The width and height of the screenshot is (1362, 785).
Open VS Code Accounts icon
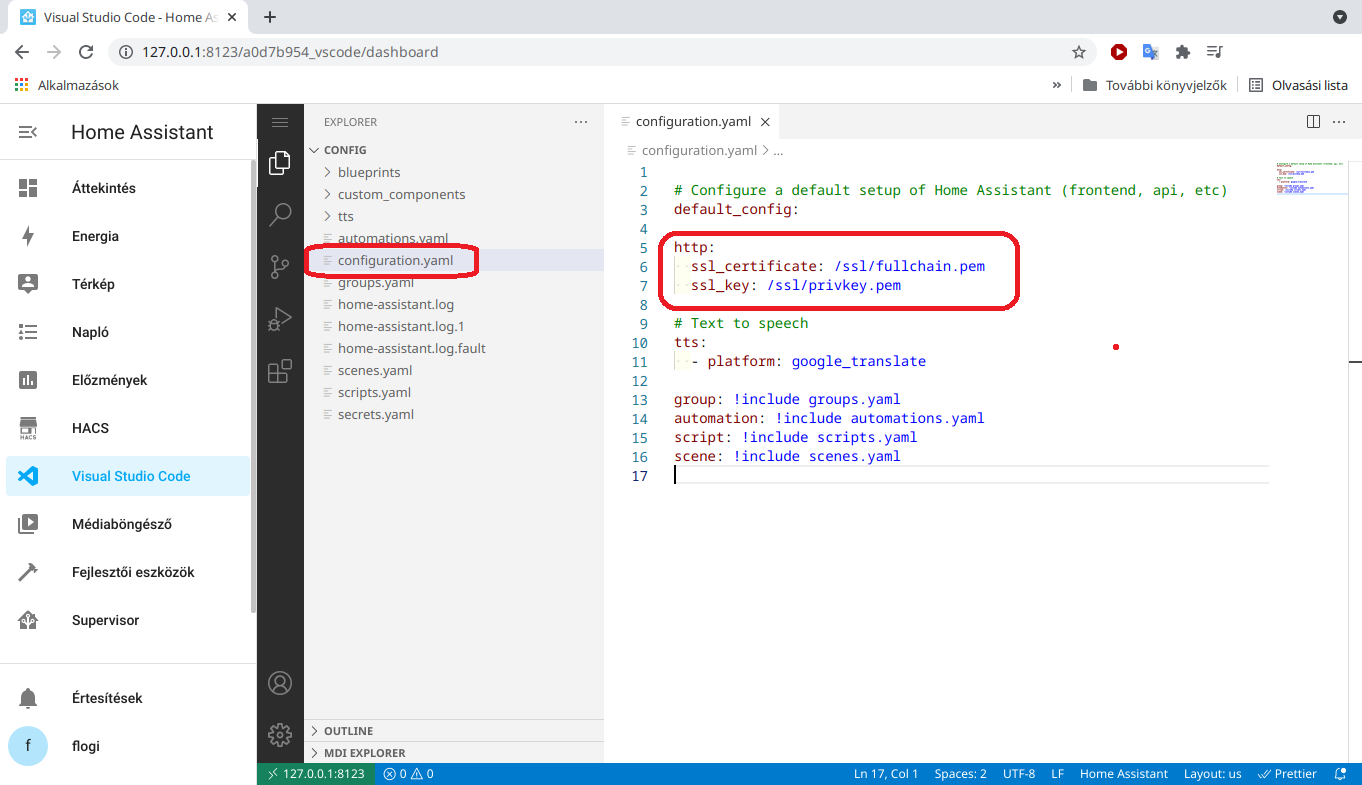[x=280, y=683]
